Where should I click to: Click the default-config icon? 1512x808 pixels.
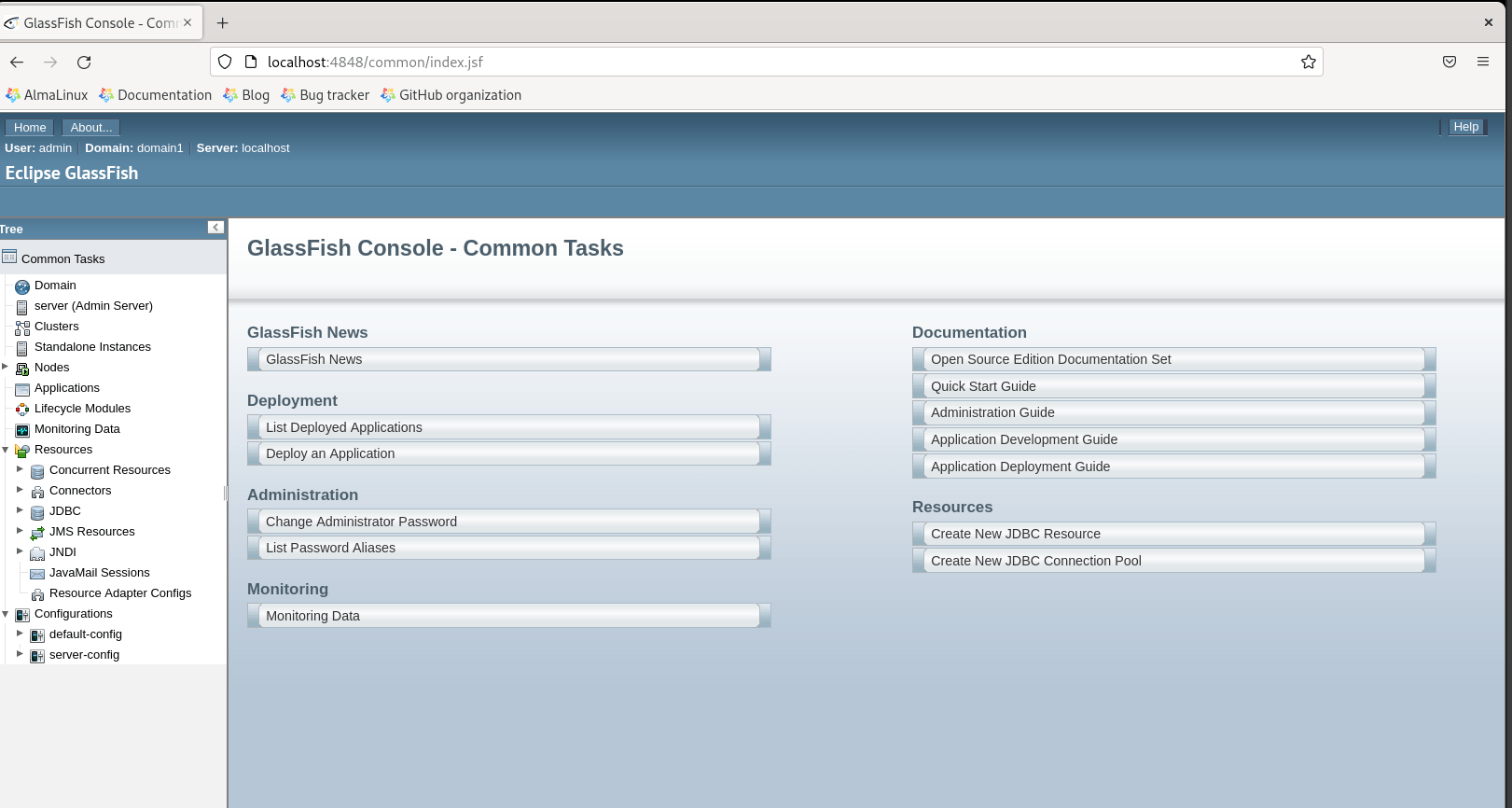[x=37, y=635]
